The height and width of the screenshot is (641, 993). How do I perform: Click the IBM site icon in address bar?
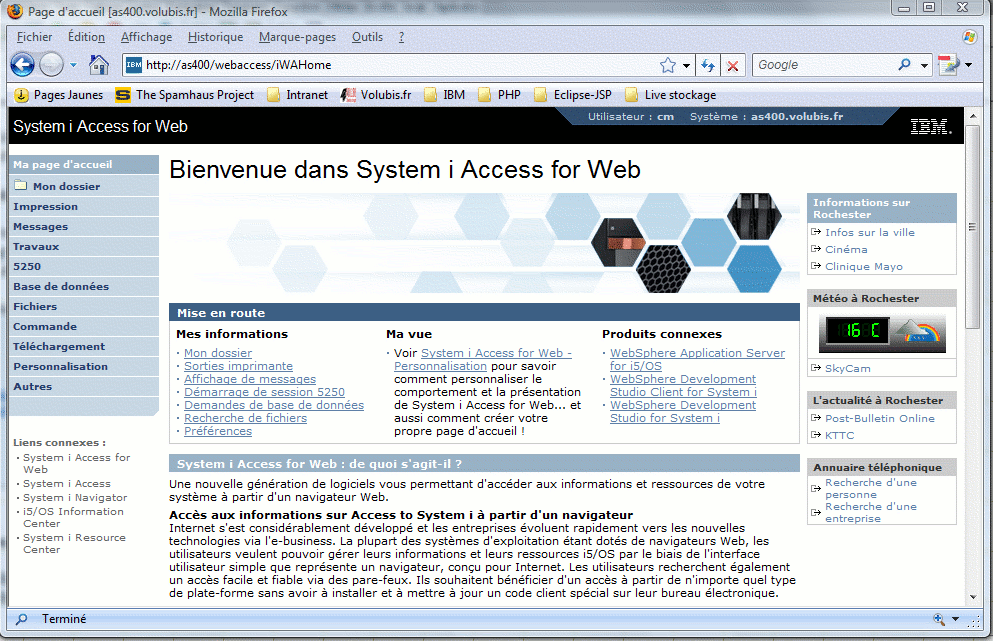134,65
